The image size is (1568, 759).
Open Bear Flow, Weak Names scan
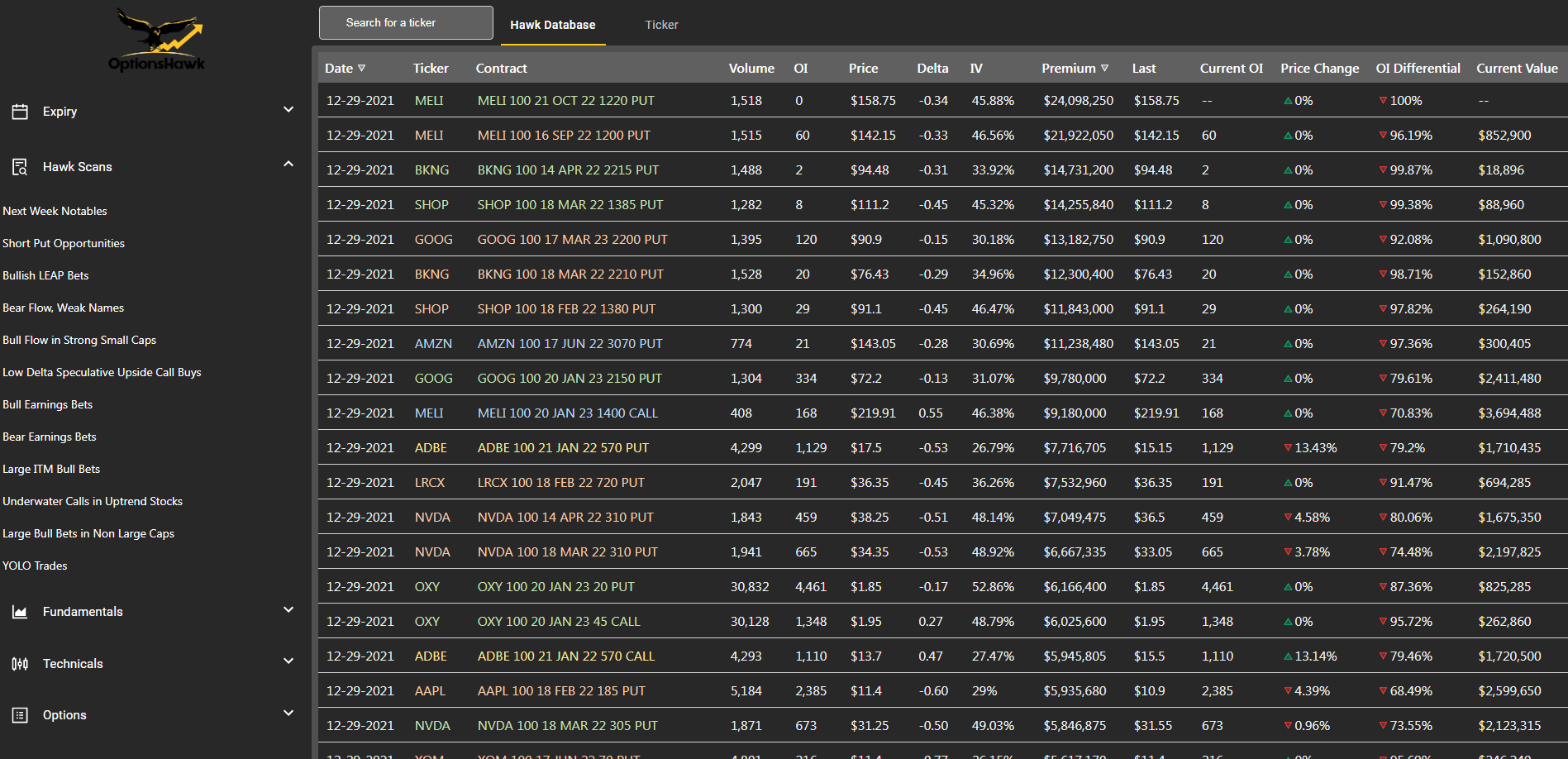[63, 308]
